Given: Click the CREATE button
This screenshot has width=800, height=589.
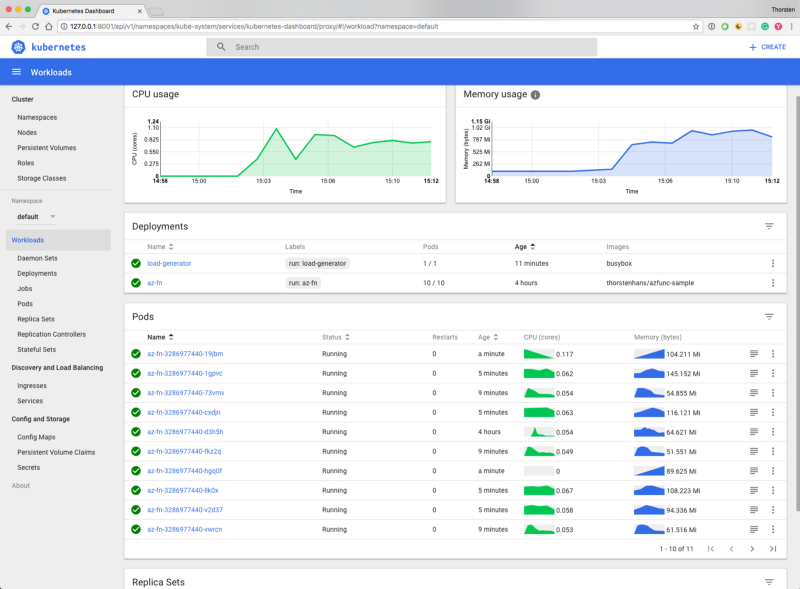Looking at the screenshot, I should (x=767, y=47).
